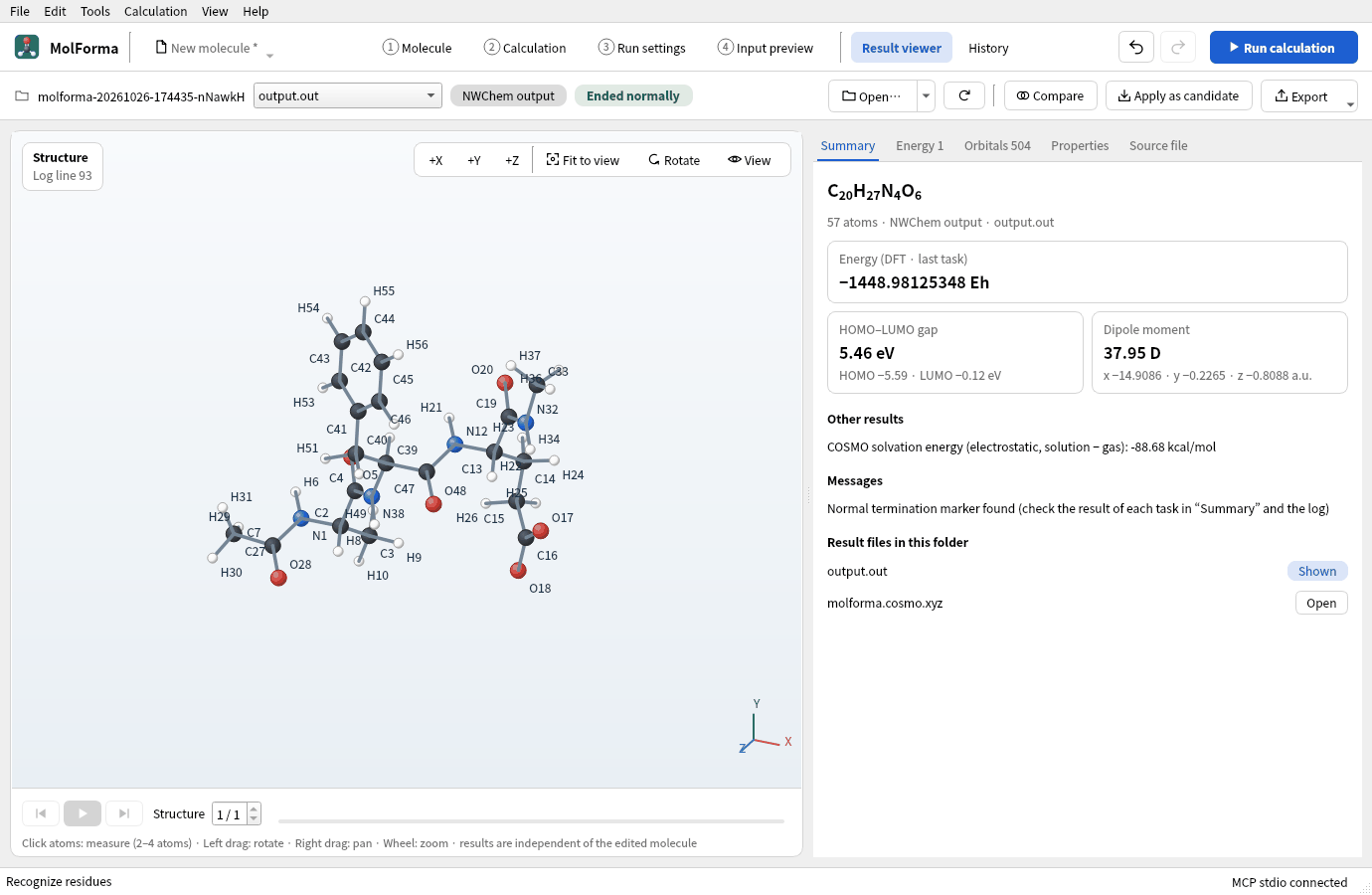
Task: Click Fit to view button
Action: (583, 160)
